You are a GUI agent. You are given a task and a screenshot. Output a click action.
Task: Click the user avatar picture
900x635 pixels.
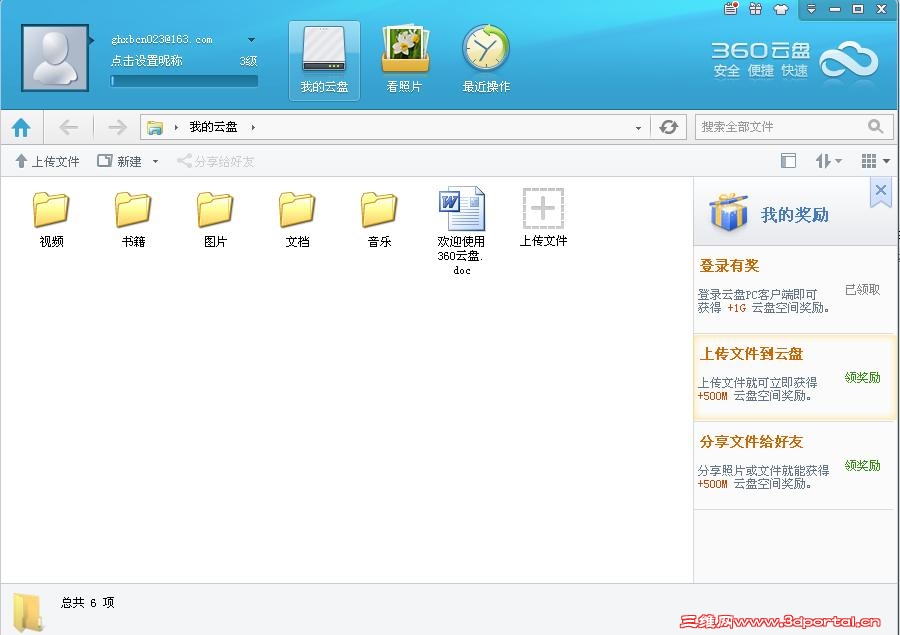pyautogui.click(x=55, y=58)
